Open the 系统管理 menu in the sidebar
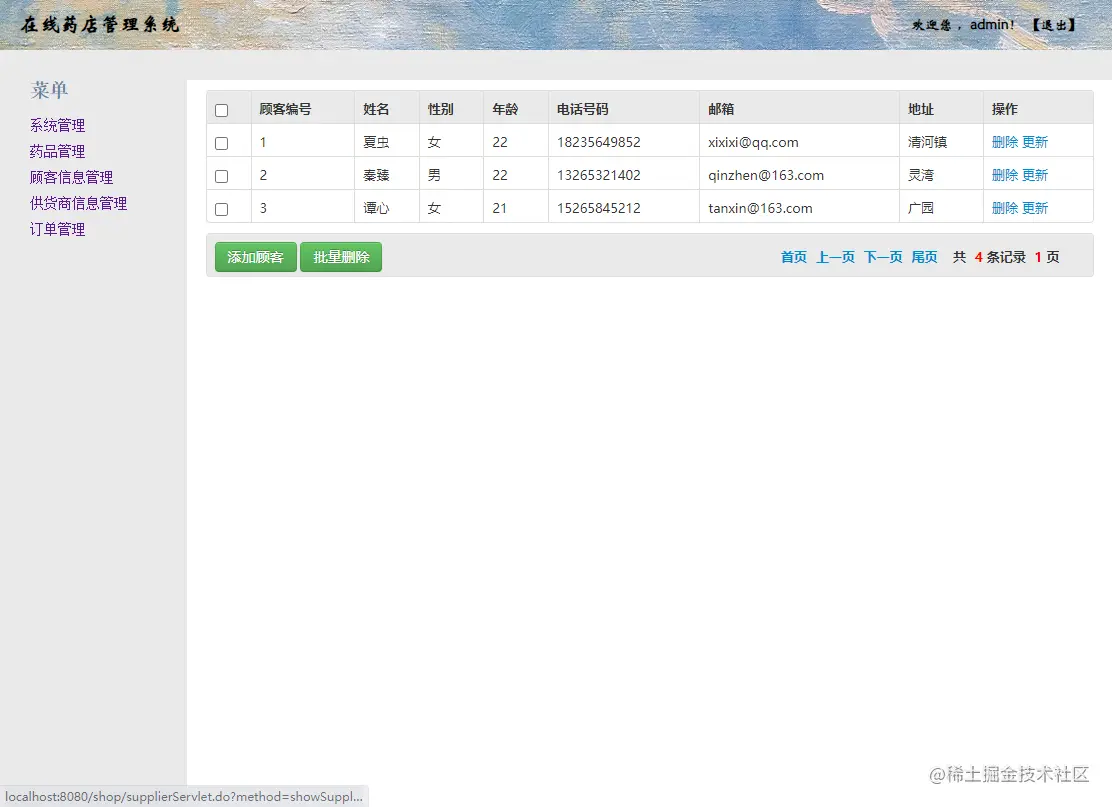This screenshot has height=807, width=1112. (57, 124)
